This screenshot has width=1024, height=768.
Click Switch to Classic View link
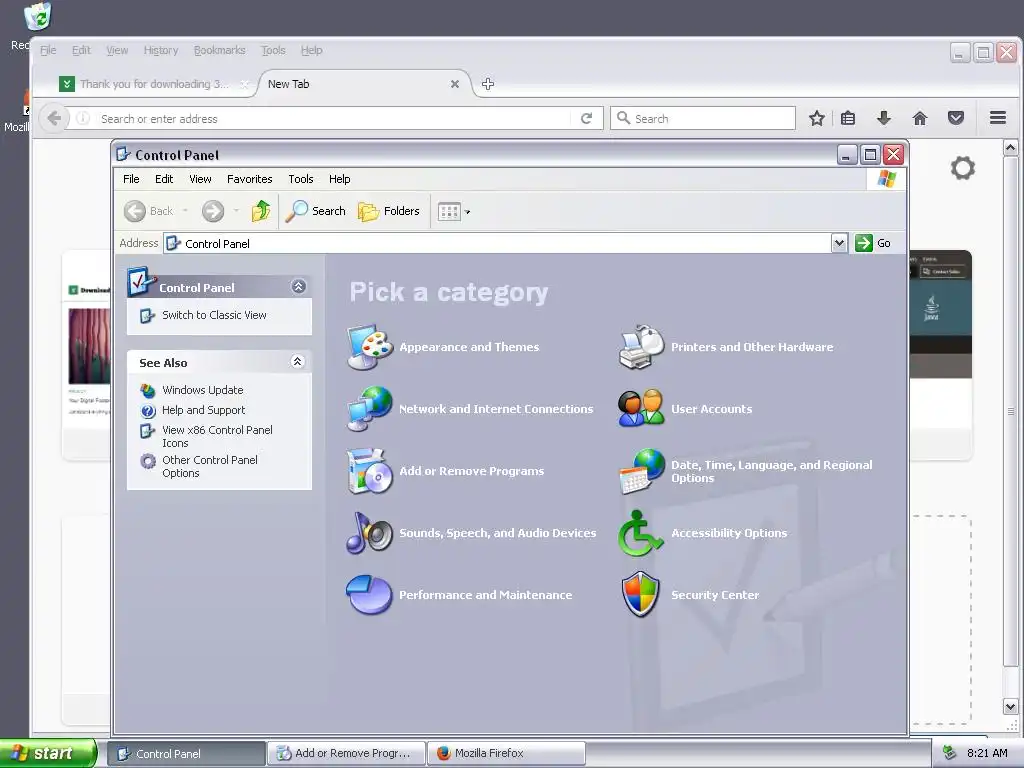coord(214,315)
